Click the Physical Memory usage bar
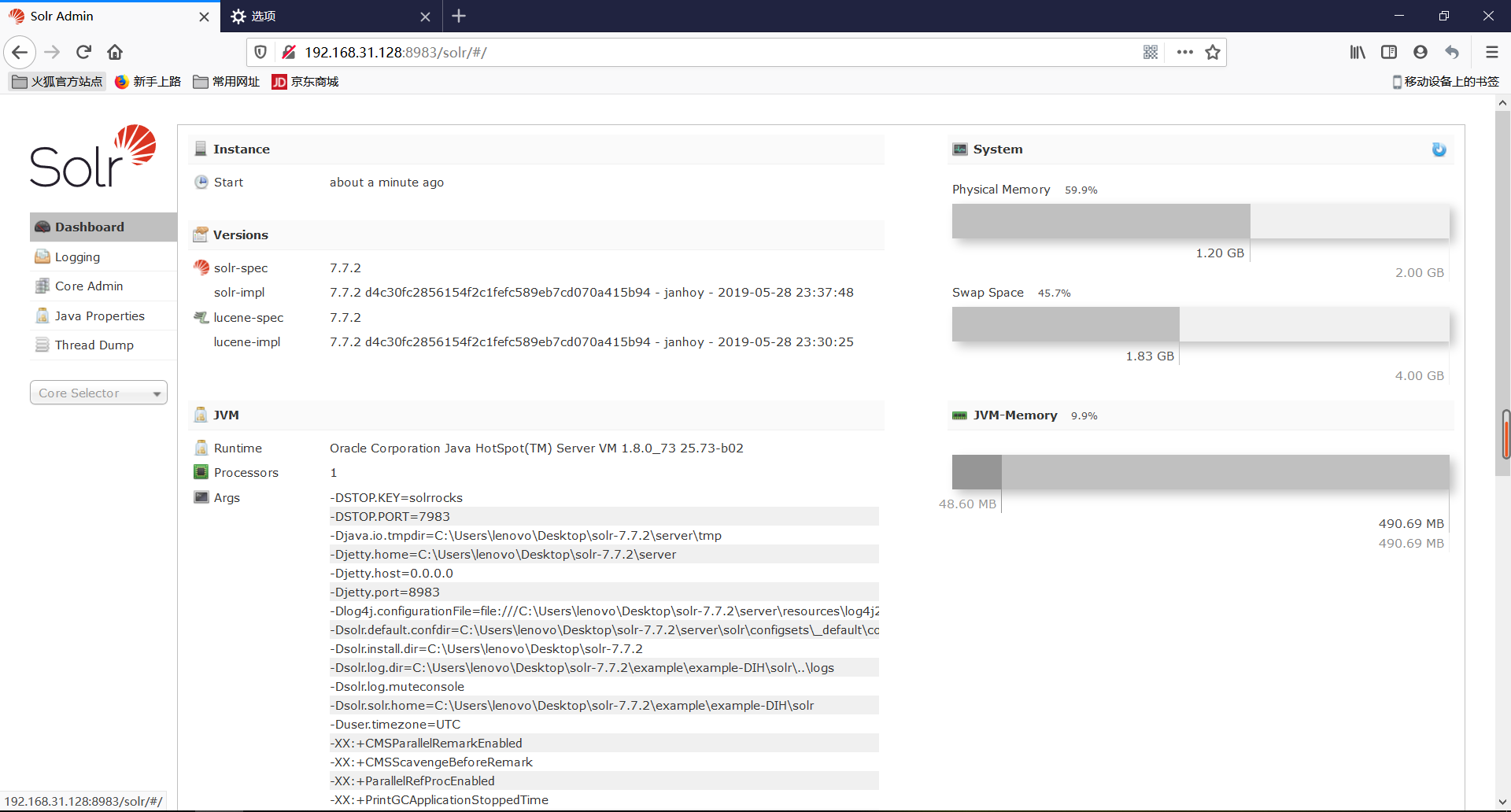This screenshot has width=1511, height=812. click(1201, 221)
